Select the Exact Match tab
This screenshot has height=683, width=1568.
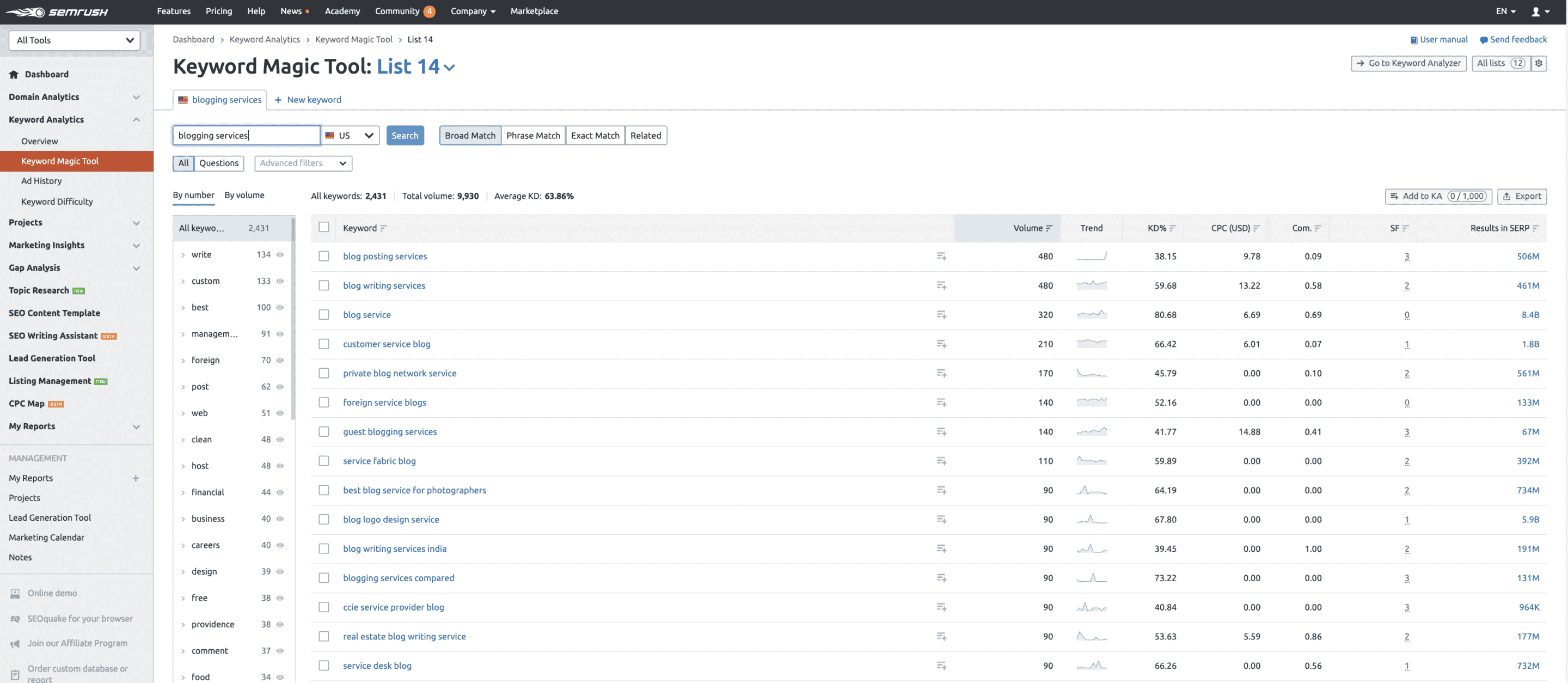coord(595,135)
